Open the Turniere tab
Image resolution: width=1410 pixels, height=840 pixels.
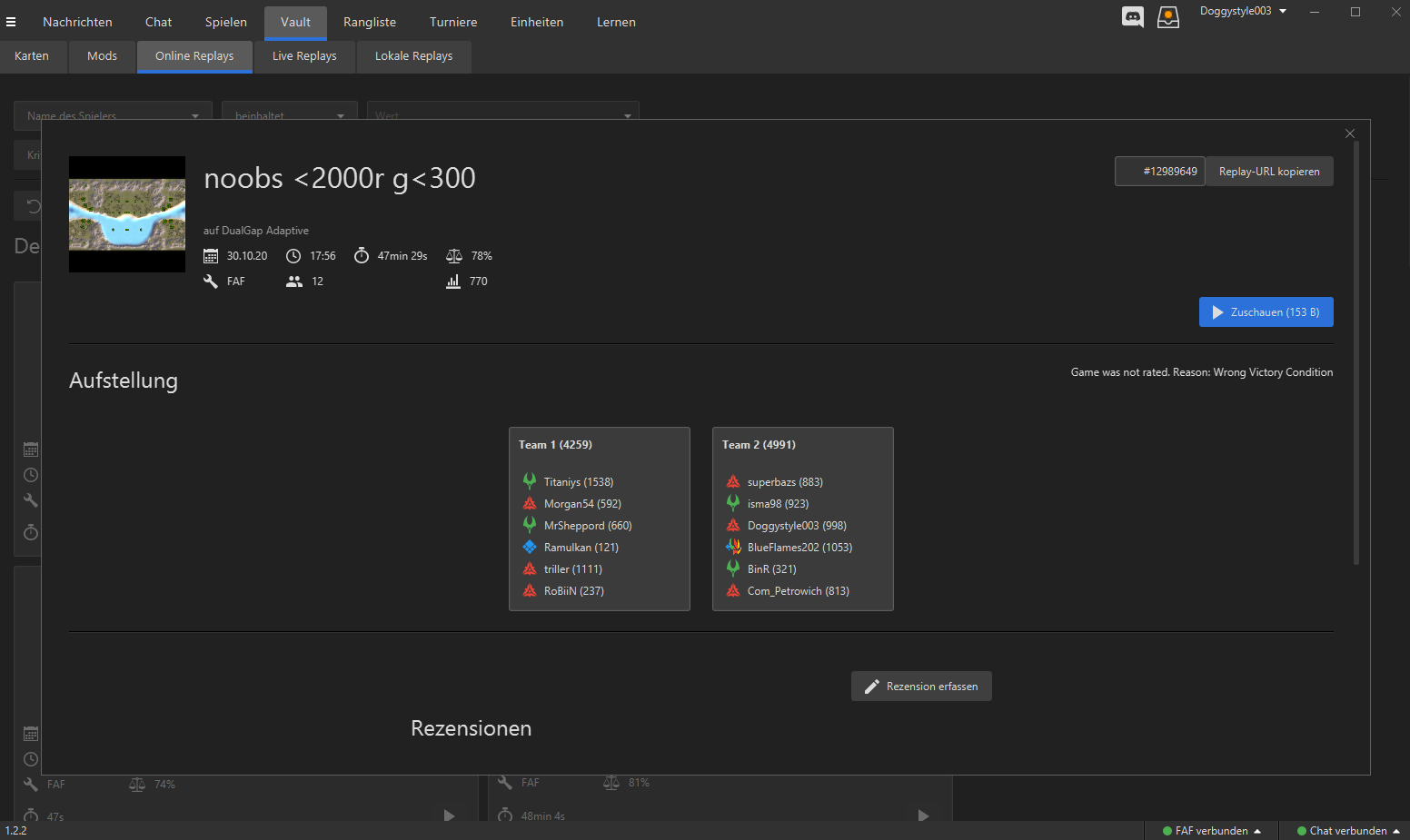453,22
